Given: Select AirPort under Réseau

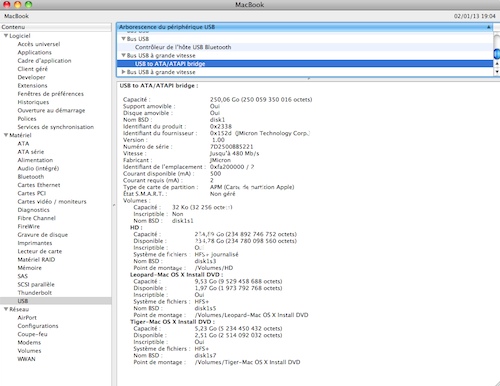Looking at the screenshot, I should click(27, 318).
